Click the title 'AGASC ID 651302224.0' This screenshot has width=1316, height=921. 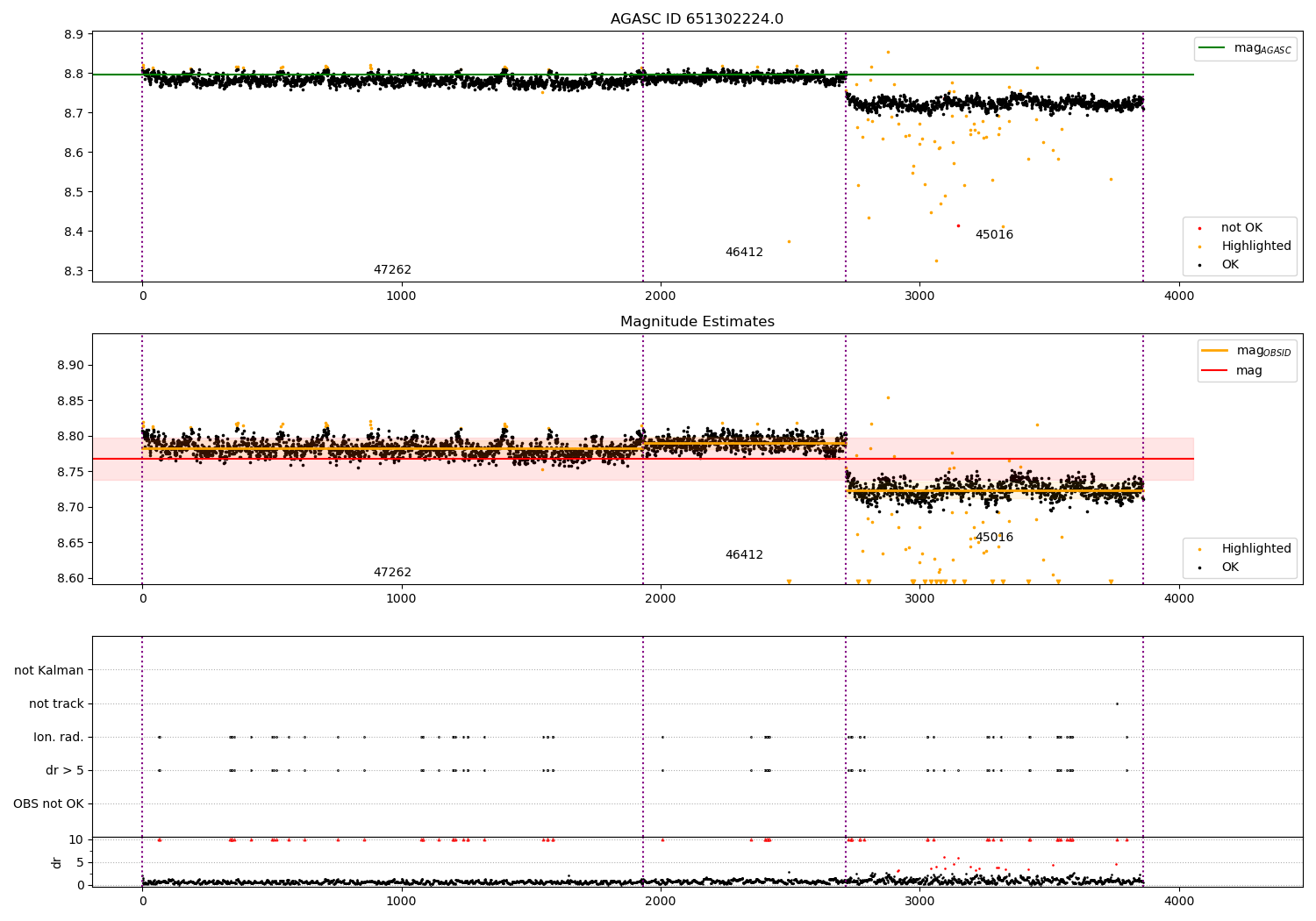point(697,19)
